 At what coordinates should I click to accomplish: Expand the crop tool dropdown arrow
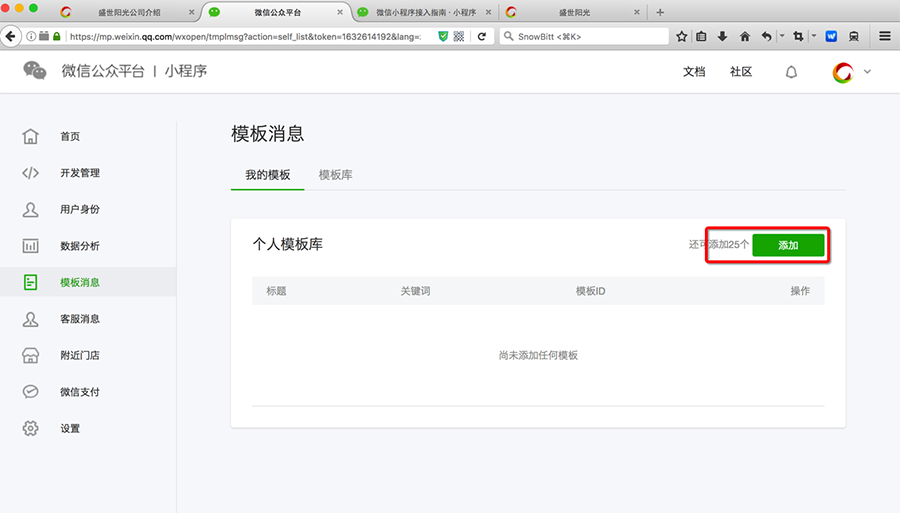(x=814, y=36)
